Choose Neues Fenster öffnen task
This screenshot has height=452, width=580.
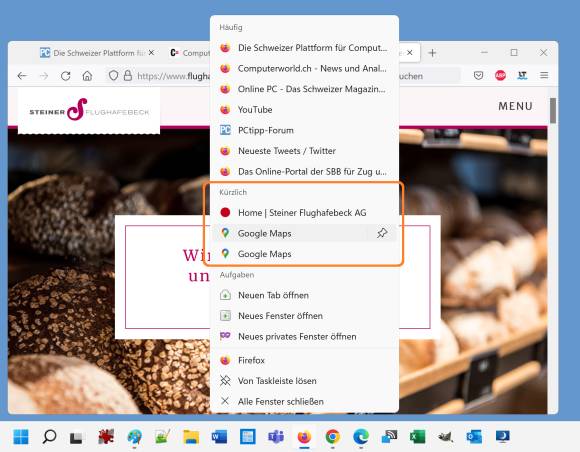[x=304, y=316]
